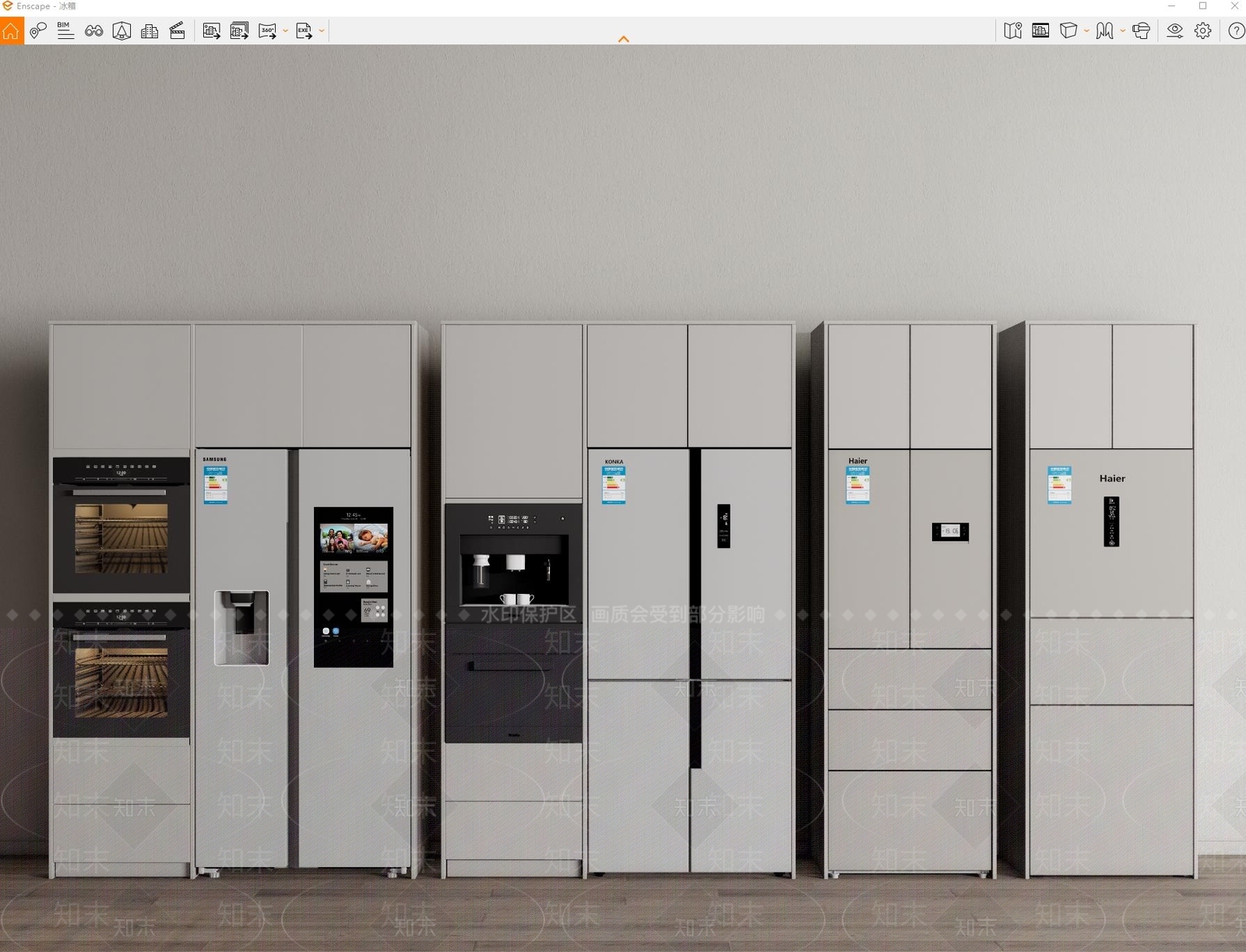Export a screenshot image
This screenshot has width=1246, height=952.
point(211,31)
